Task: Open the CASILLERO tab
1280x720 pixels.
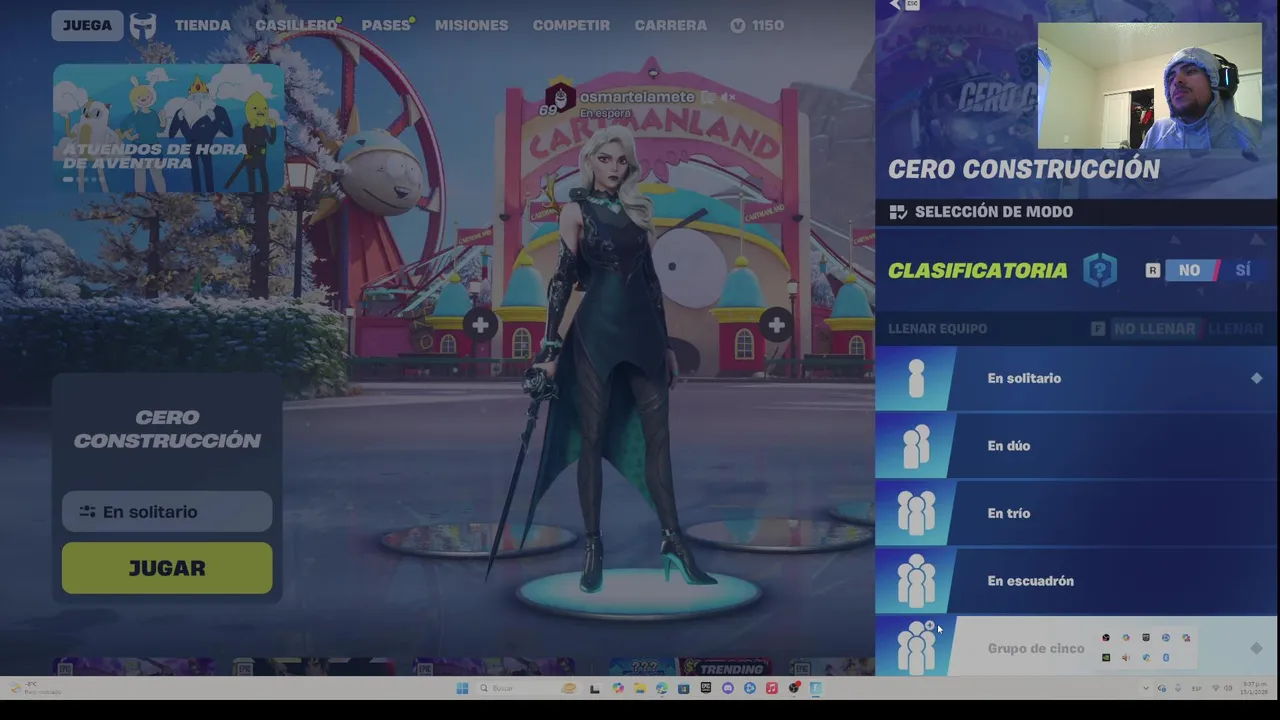Action: [296, 25]
